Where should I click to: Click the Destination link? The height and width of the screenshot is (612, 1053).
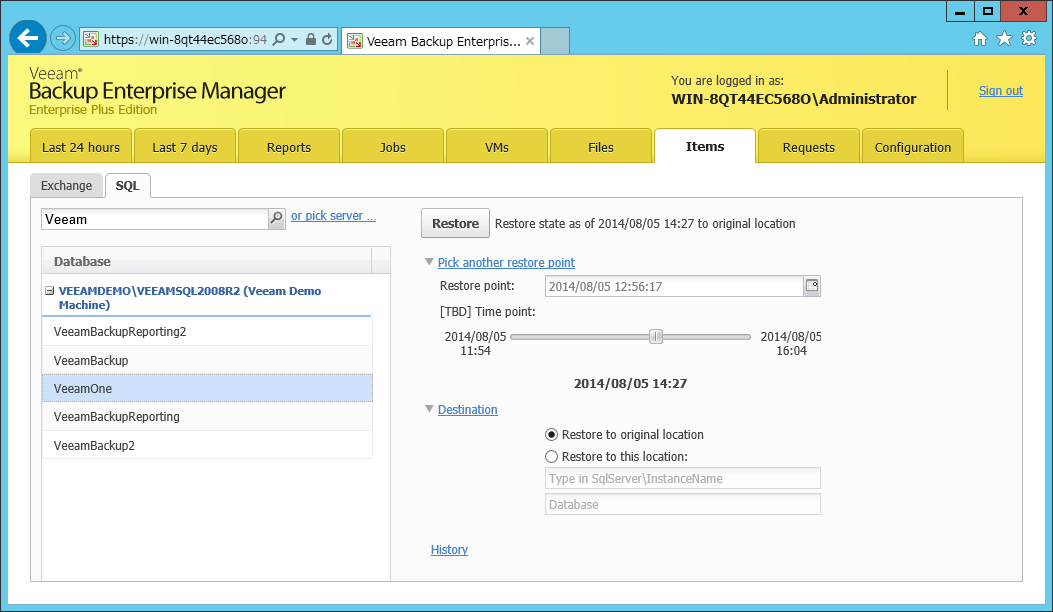click(x=467, y=409)
